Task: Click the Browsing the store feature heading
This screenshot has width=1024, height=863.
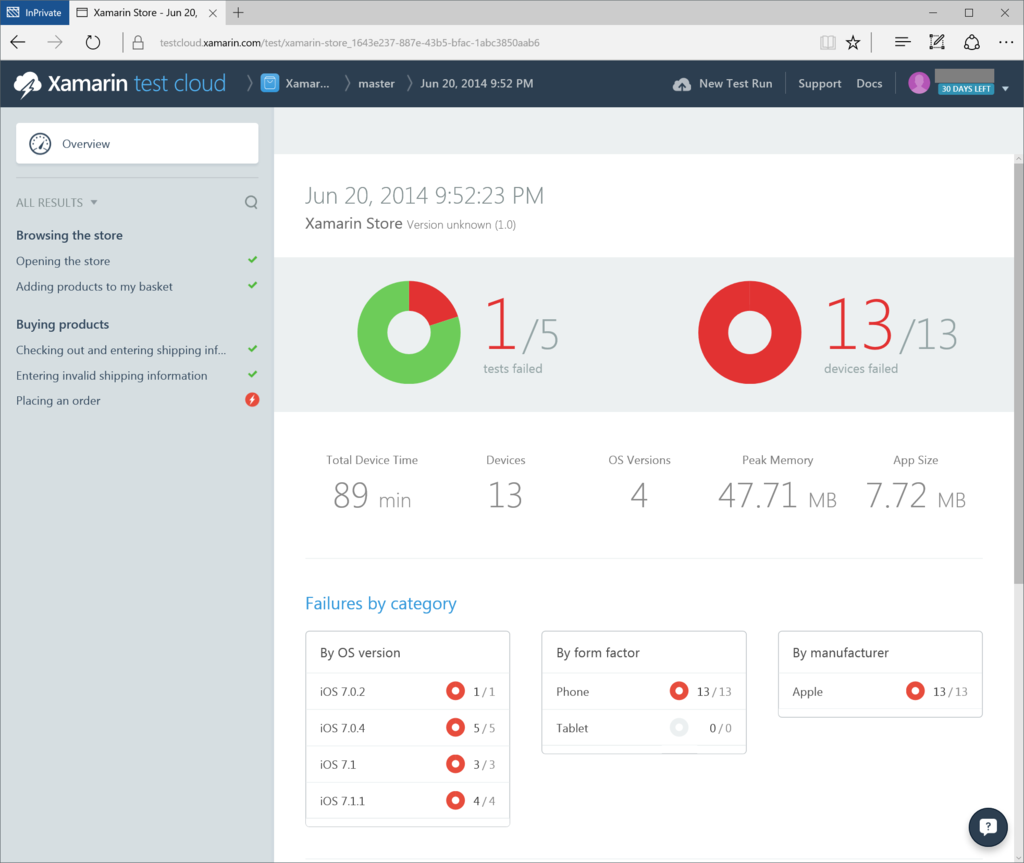Action: click(x=69, y=235)
